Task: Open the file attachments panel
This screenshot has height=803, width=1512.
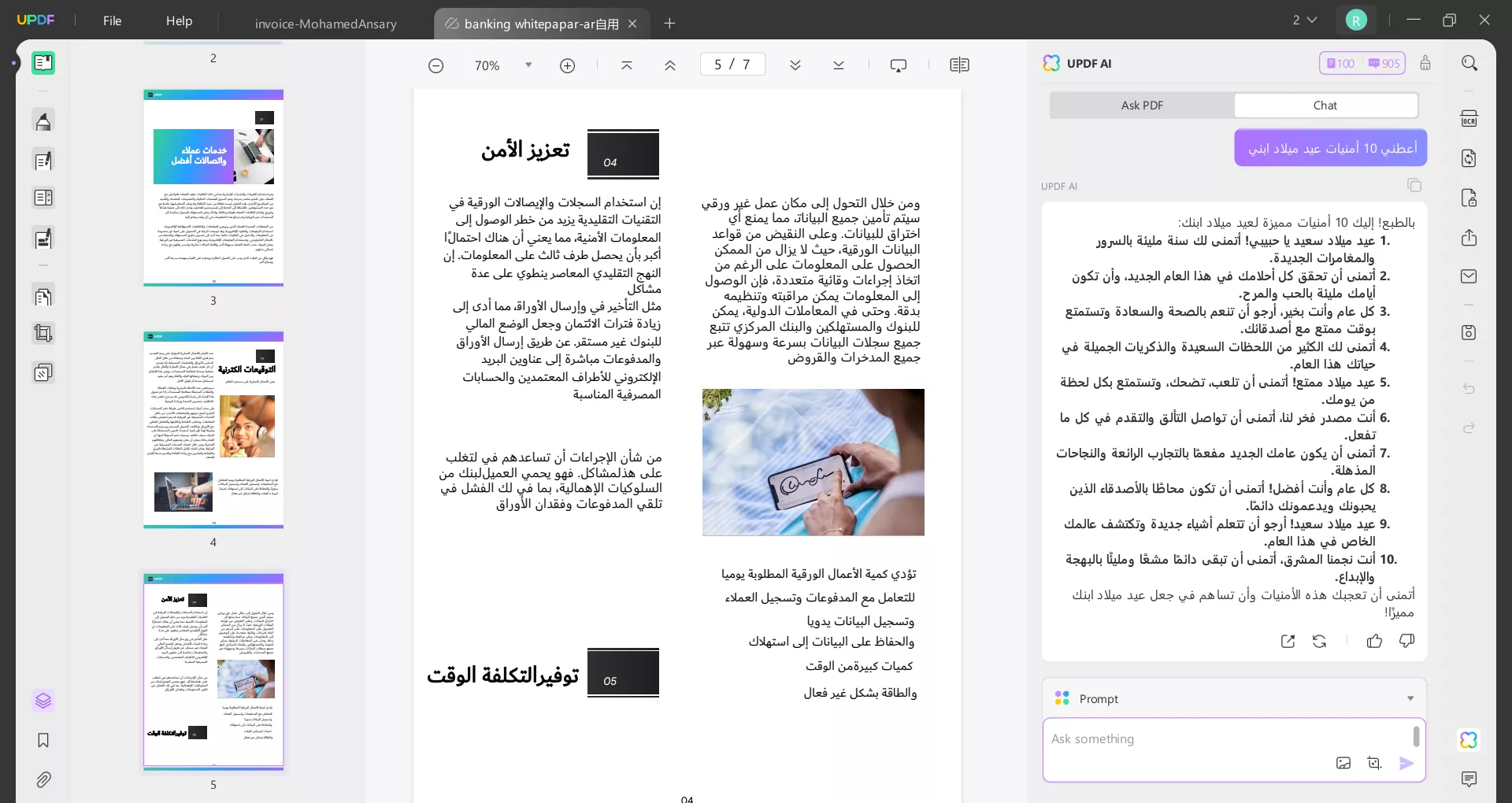Action: 43,779
